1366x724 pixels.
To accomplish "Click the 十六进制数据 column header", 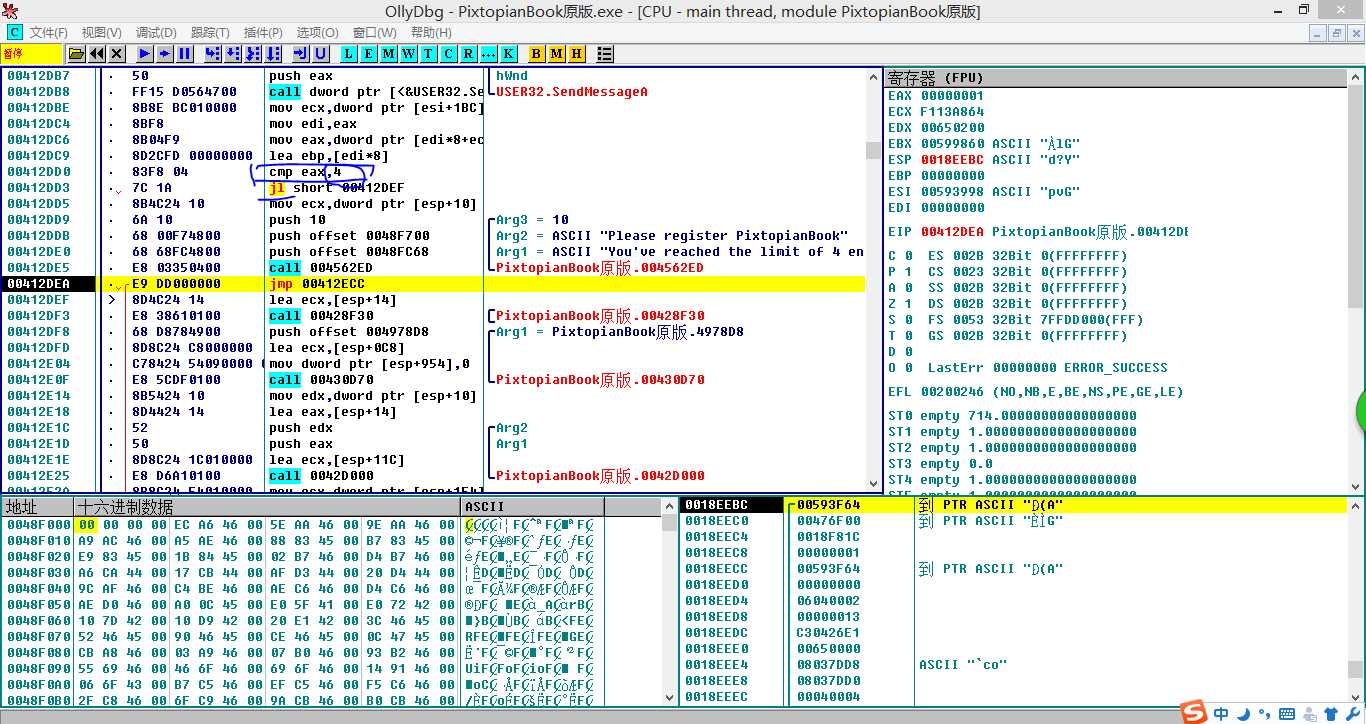I will [268, 507].
